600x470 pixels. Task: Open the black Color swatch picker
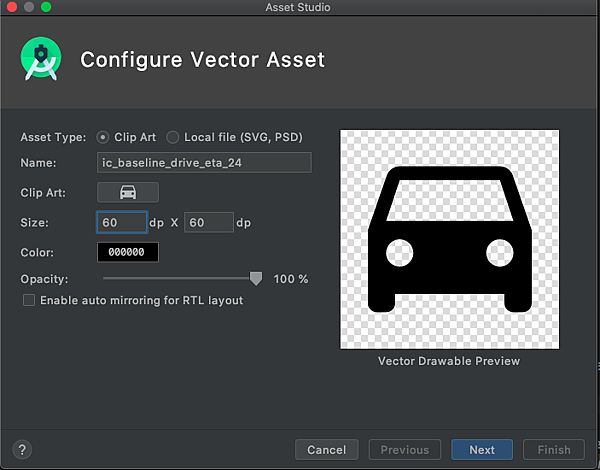127,252
